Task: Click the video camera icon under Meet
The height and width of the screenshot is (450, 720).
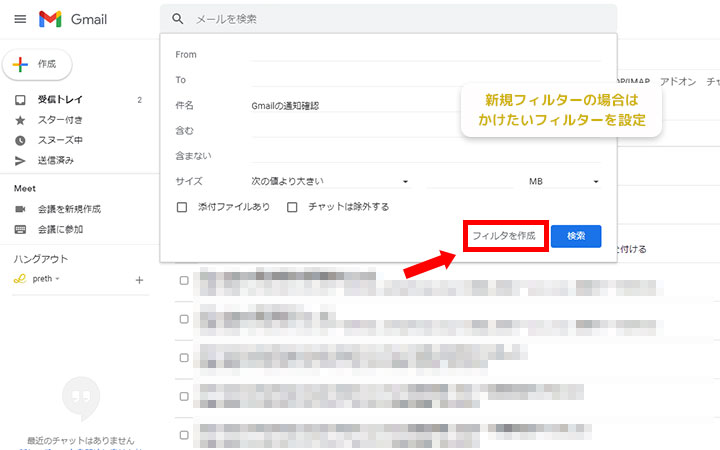Action: click(x=20, y=209)
